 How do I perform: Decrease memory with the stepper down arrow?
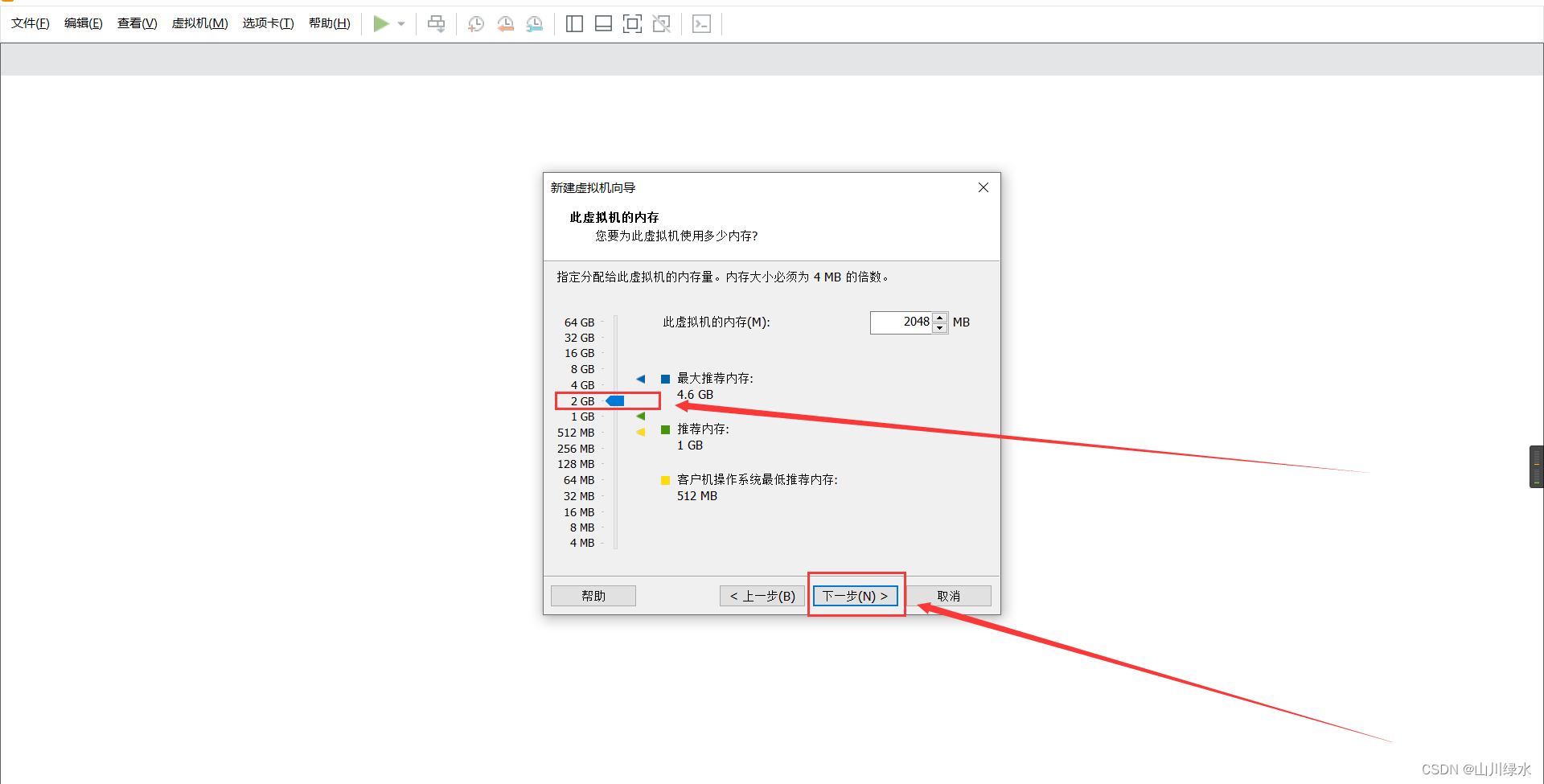(x=939, y=327)
